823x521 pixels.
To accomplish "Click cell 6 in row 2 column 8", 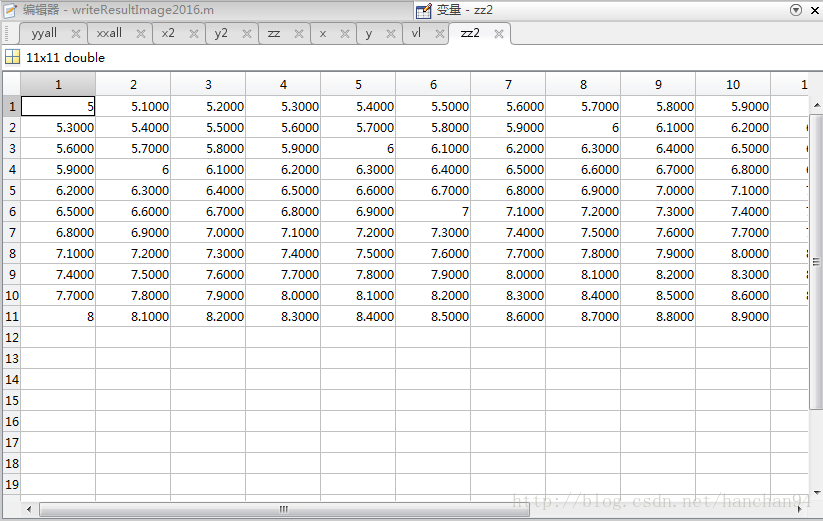I will (x=583, y=127).
